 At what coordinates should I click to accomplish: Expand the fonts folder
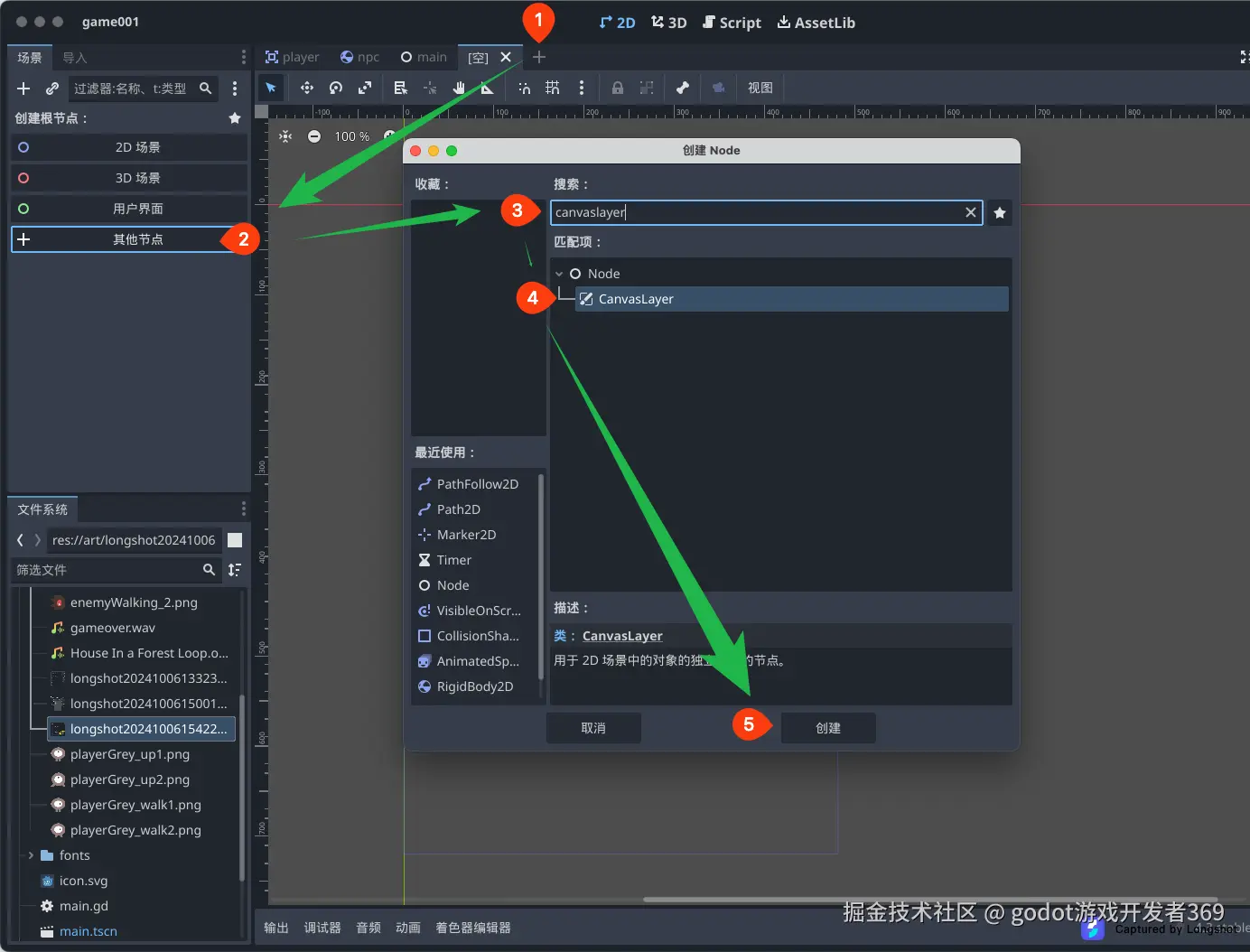click(x=31, y=855)
